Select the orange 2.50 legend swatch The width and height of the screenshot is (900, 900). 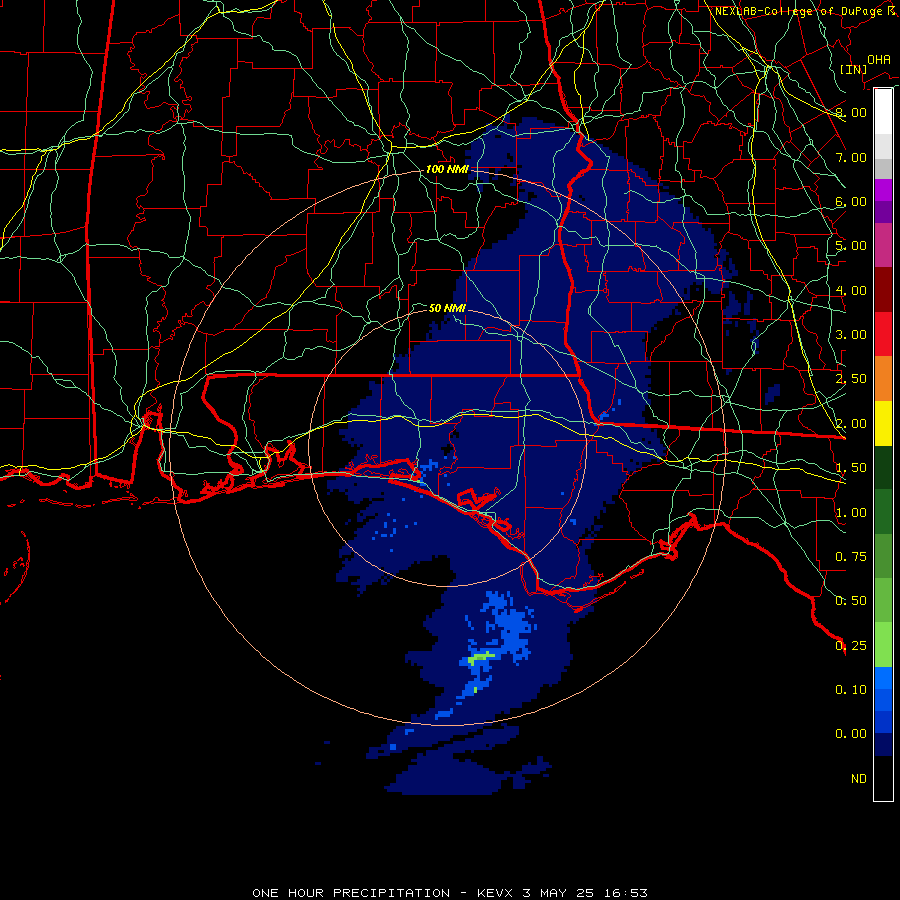(883, 379)
